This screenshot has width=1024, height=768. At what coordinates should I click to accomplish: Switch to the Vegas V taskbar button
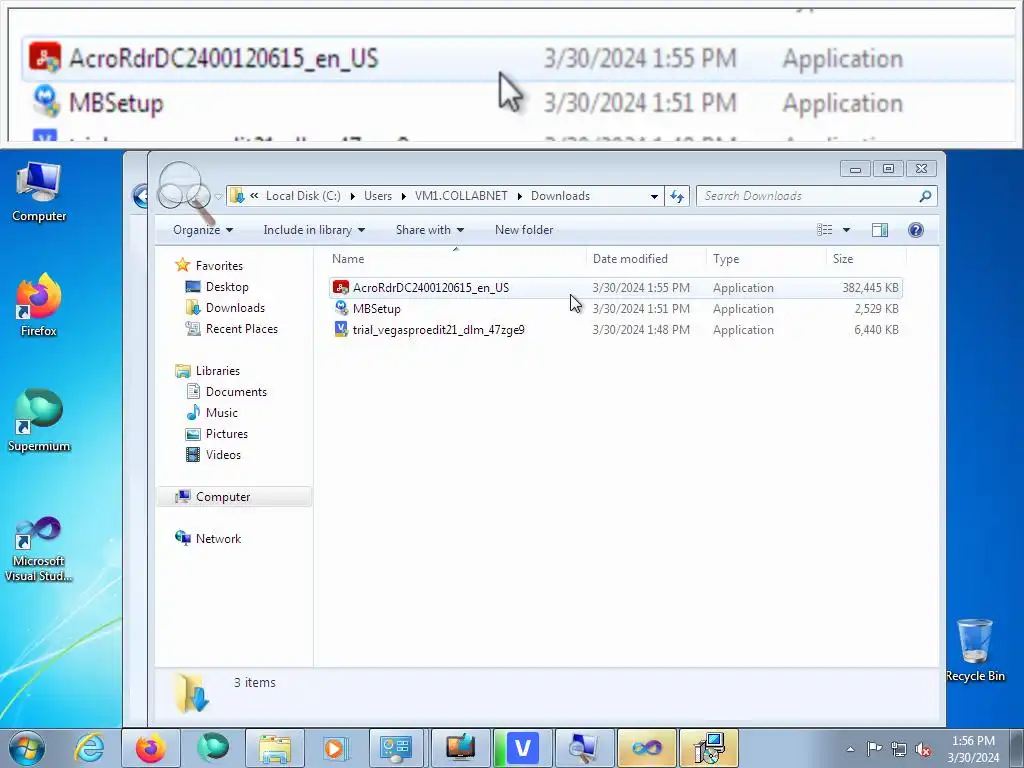click(522, 748)
